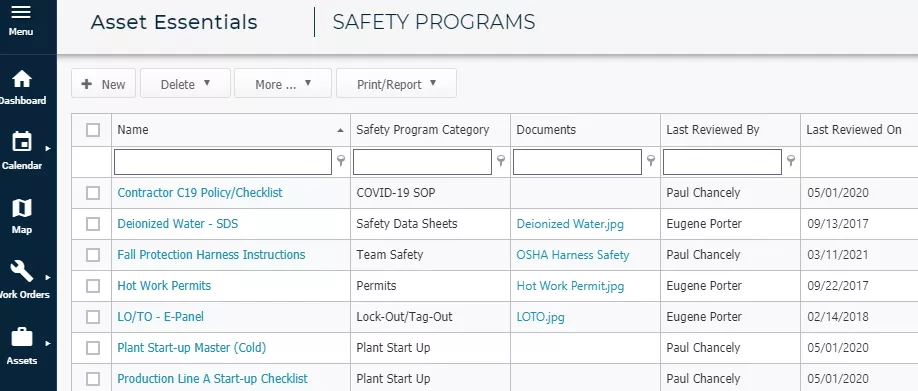Click the 03/11/2021 date cell
918x391 pixels.
[x=837, y=255]
